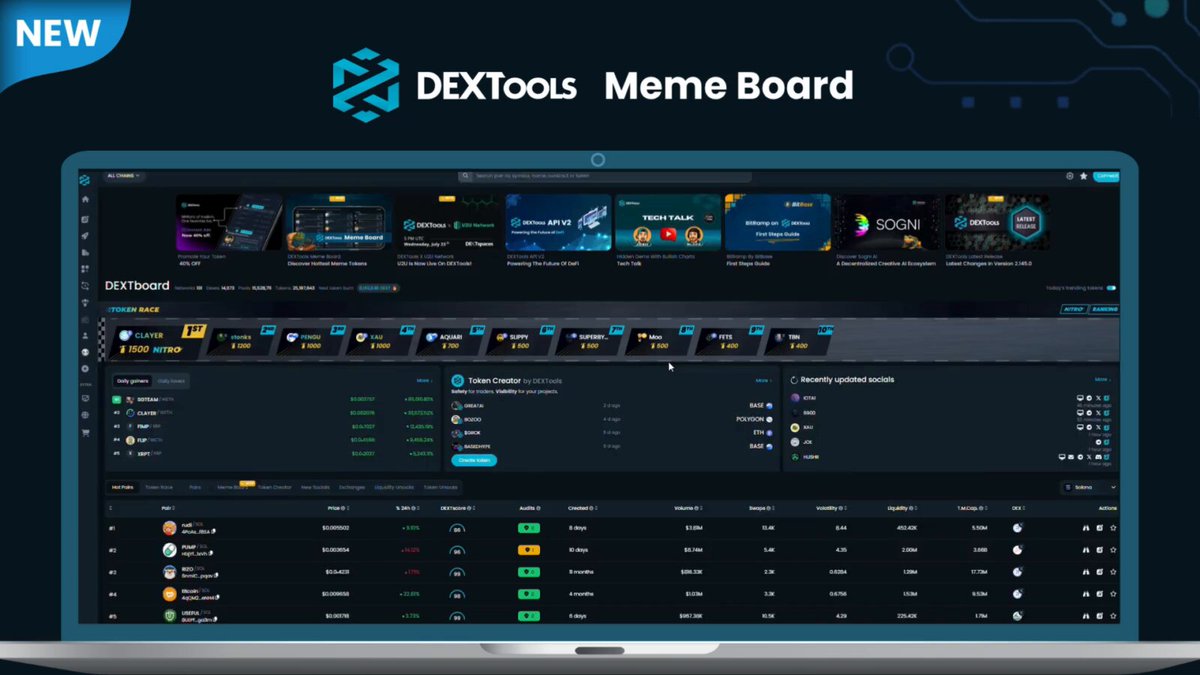Open the Meme Board tab
1200x675 pixels.
point(233,487)
